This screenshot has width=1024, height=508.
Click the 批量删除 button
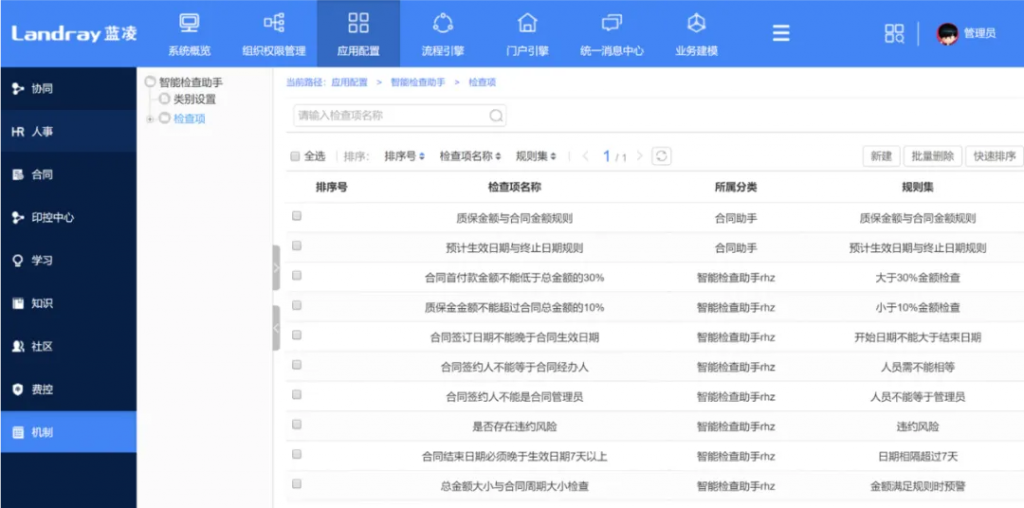932,157
